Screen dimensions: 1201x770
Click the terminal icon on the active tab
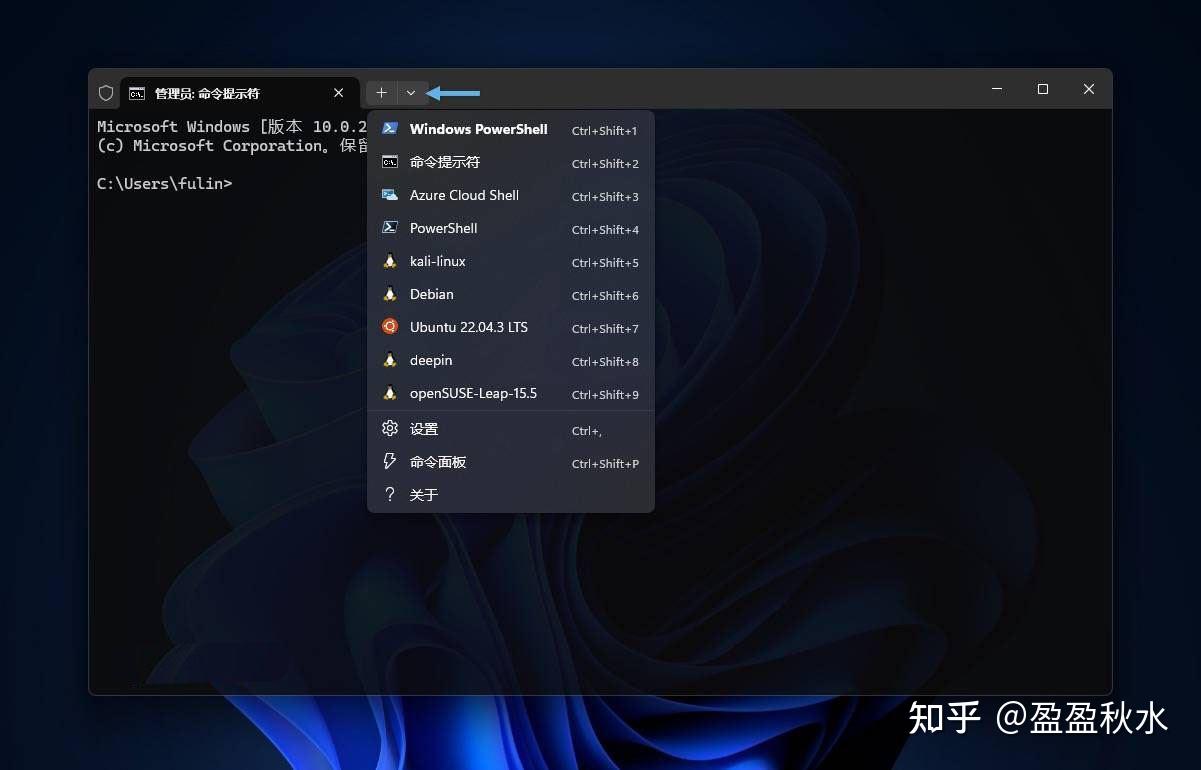(136, 92)
